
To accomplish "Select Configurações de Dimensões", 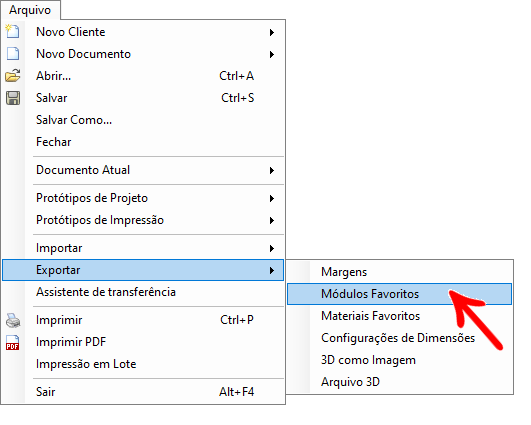I will pyautogui.click(x=399, y=338).
